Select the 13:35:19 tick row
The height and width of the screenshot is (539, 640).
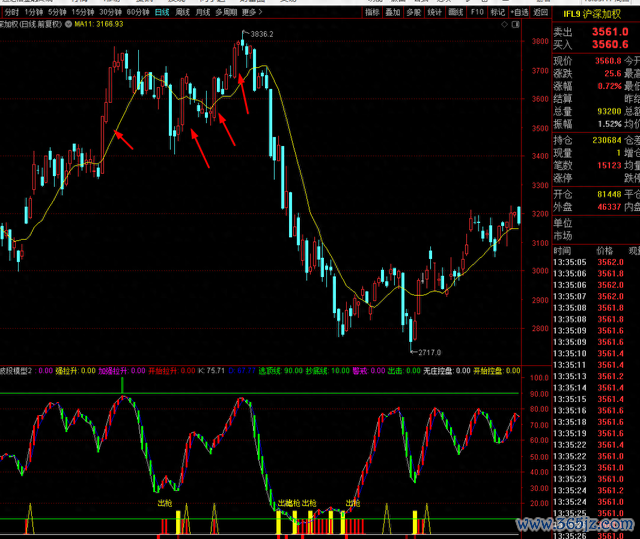point(596,433)
